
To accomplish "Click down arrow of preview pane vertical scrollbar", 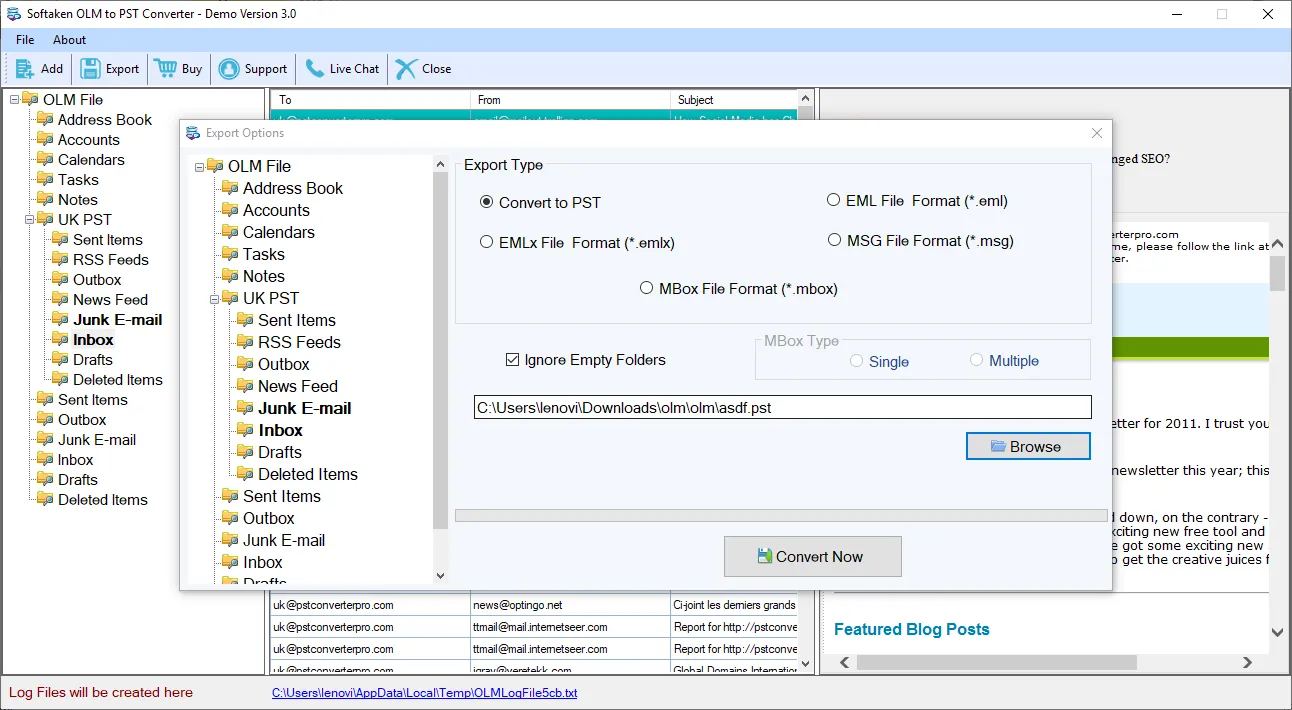I will [1277, 632].
